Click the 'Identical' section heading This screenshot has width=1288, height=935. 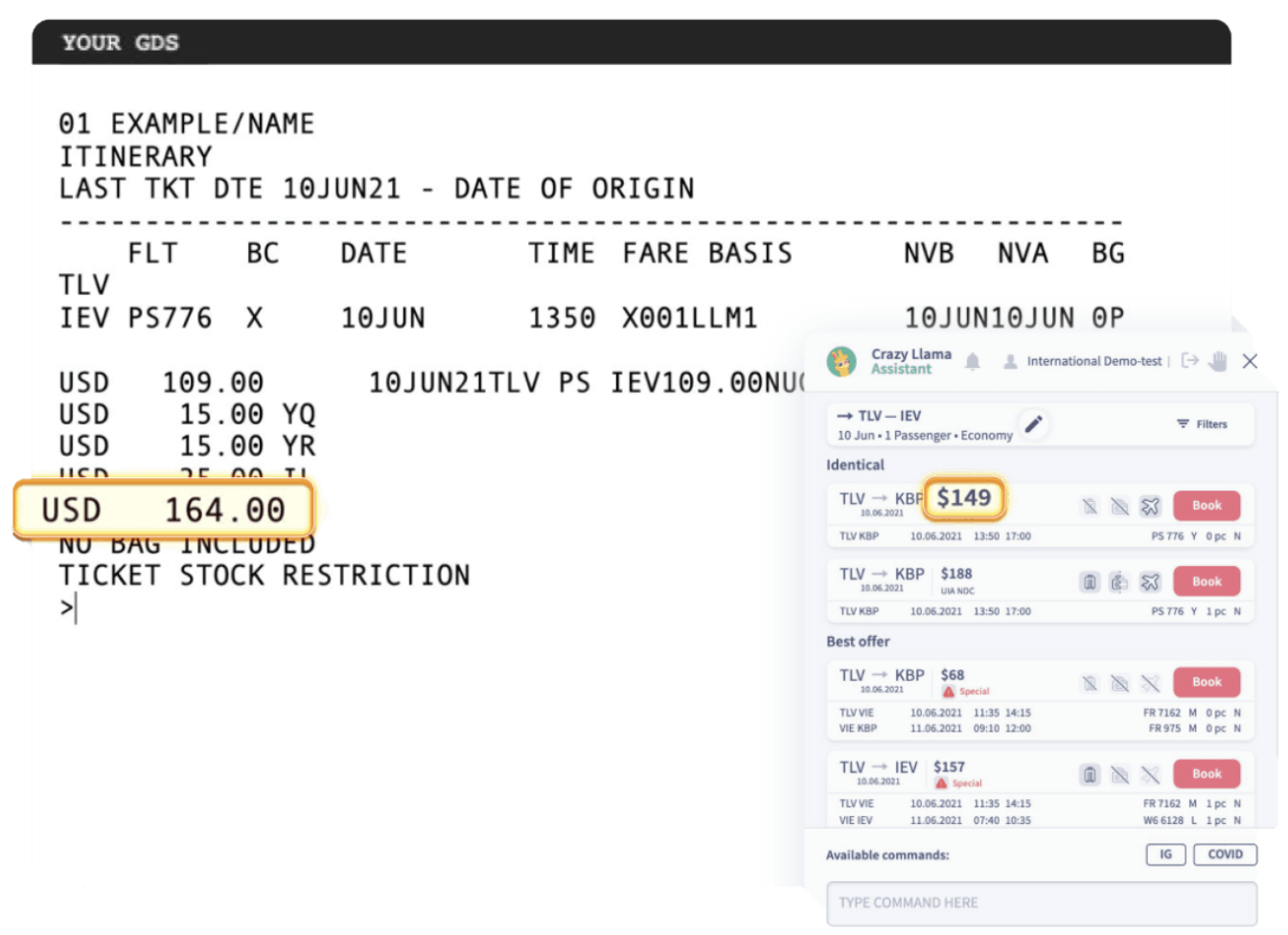[855, 465]
